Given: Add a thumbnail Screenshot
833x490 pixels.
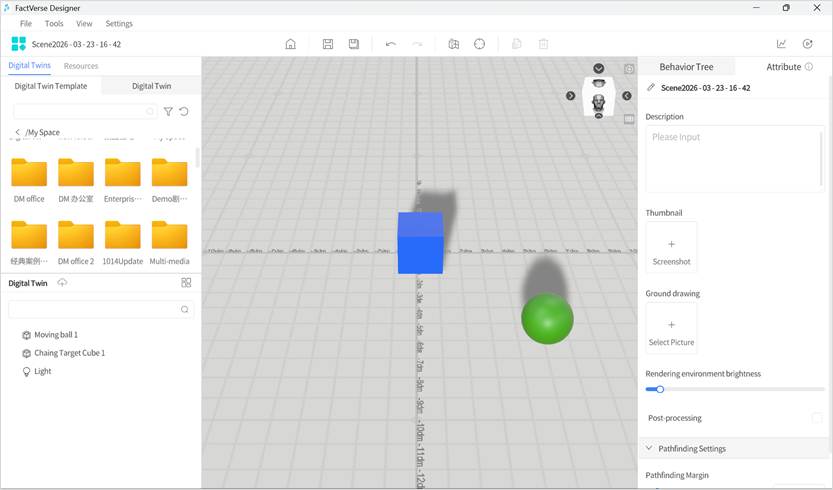Looking at the screenshot, I should [672, 248].
